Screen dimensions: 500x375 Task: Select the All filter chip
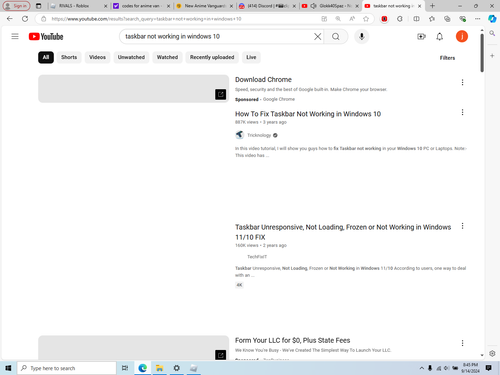46,57
